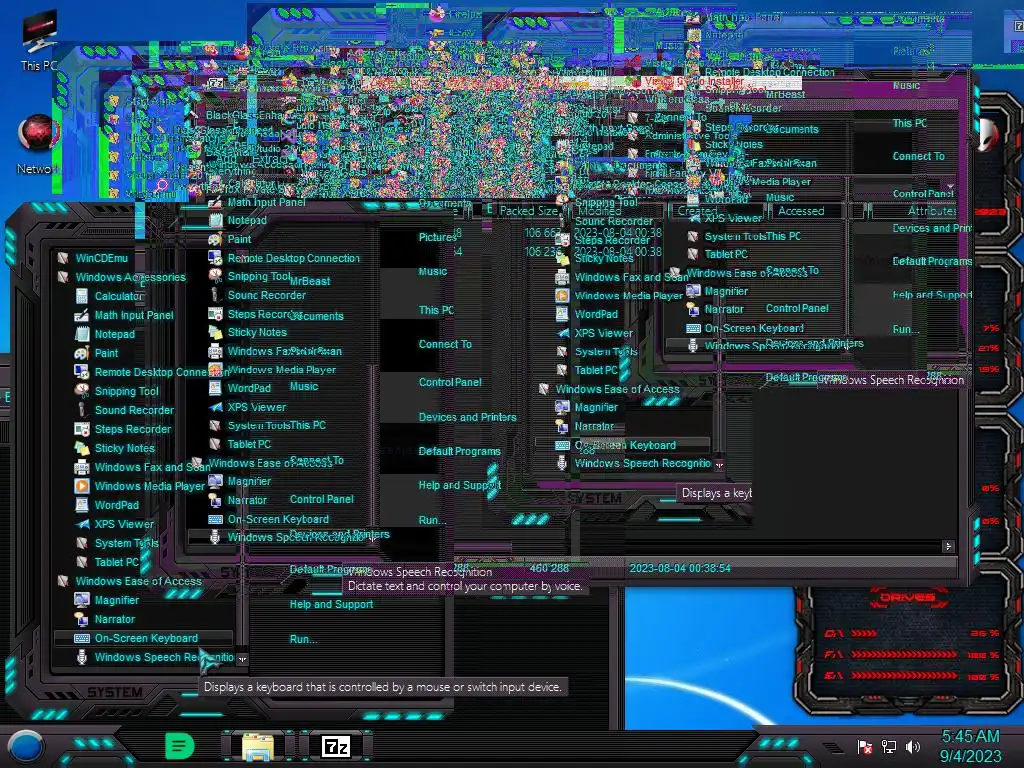Viewport: 1024px width, 768px height.
Task: Launch Windows Media Player in the WinCDEmu list
Action: [140, 486]
